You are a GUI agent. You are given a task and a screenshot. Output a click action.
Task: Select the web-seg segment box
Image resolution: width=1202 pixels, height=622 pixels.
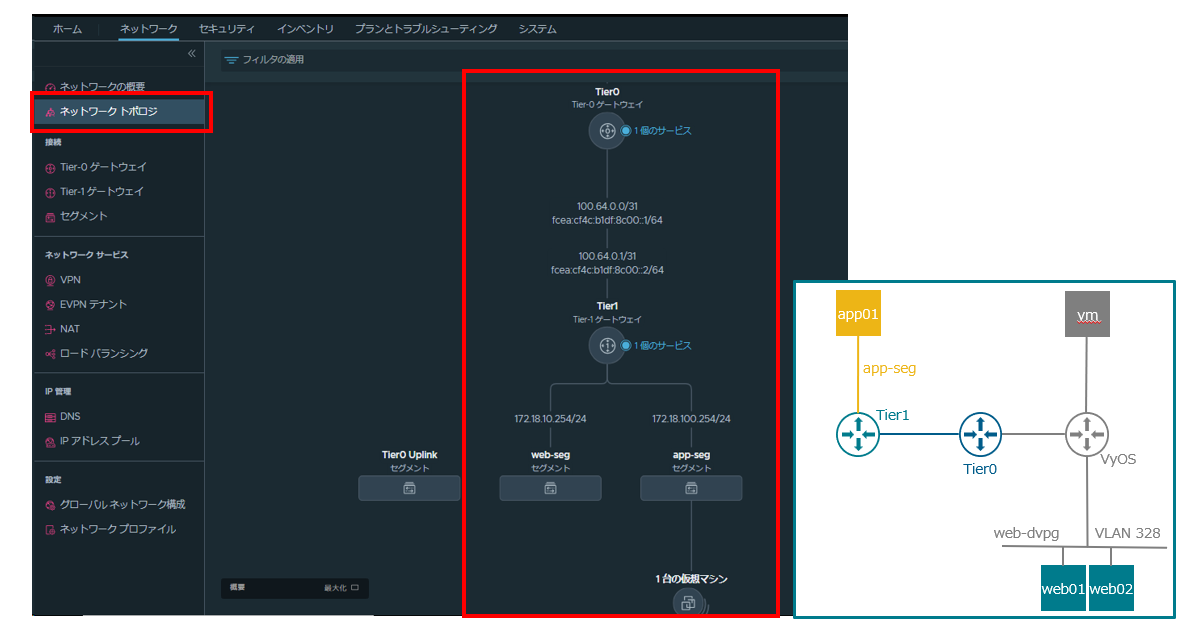click(550, 488)
